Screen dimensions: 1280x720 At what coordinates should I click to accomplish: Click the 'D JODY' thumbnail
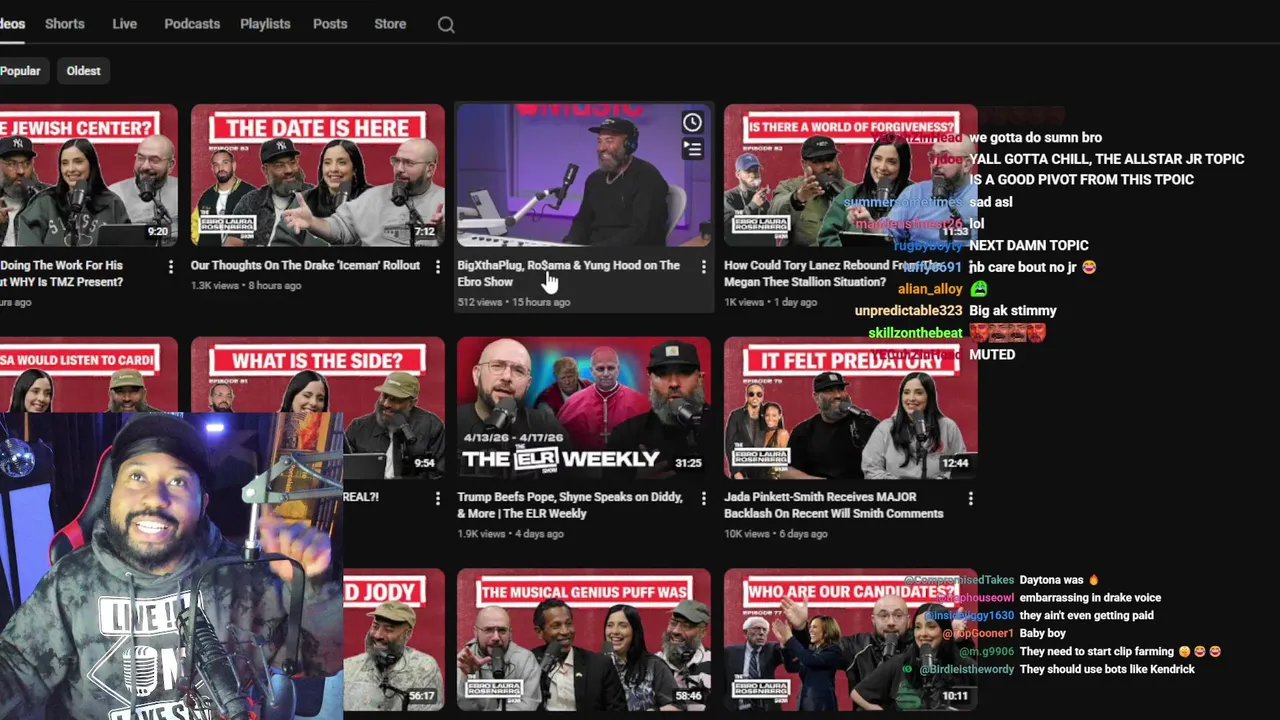point(394,640)
